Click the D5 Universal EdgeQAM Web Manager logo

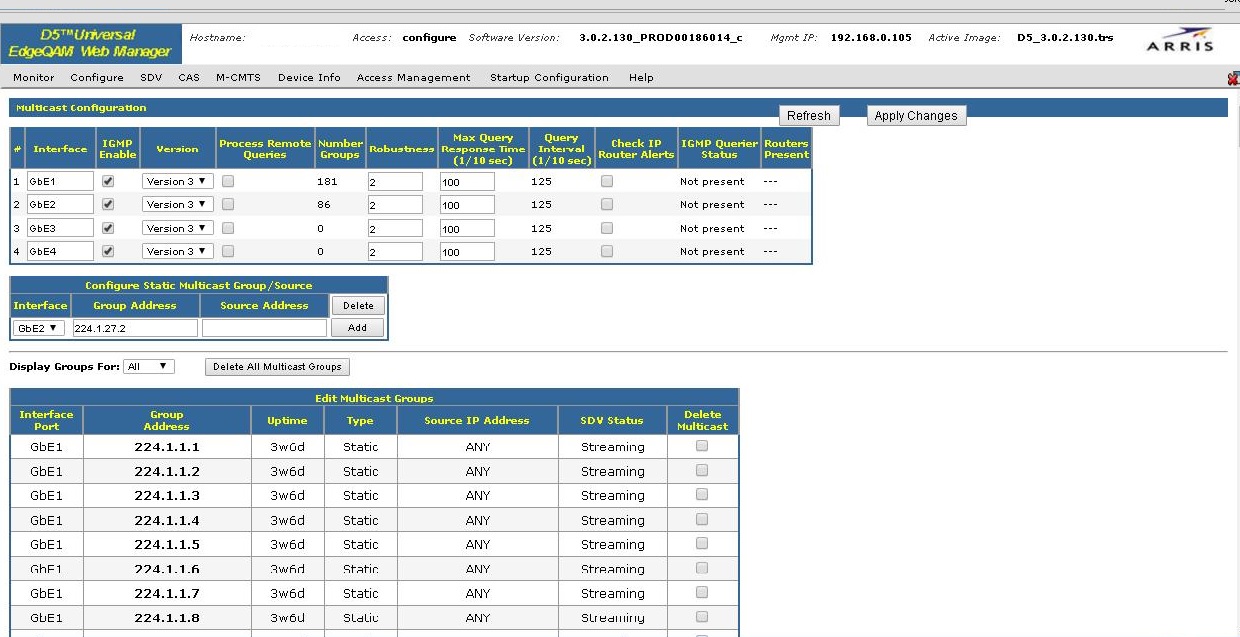tap(90, 43)
